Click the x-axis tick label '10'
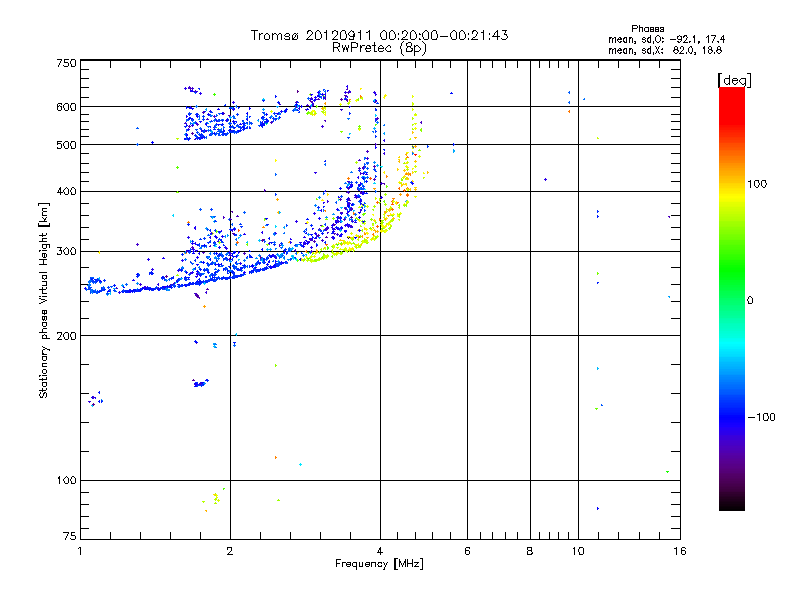 (x=578, y=551)
